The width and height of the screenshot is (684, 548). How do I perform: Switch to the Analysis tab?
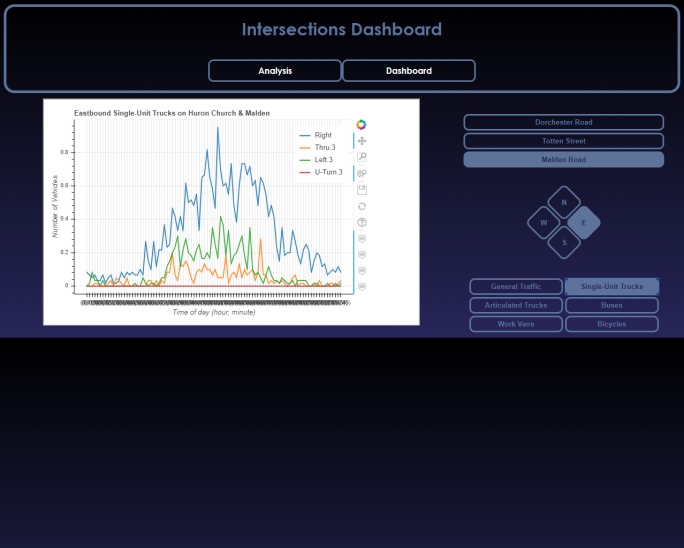point(275,71)
